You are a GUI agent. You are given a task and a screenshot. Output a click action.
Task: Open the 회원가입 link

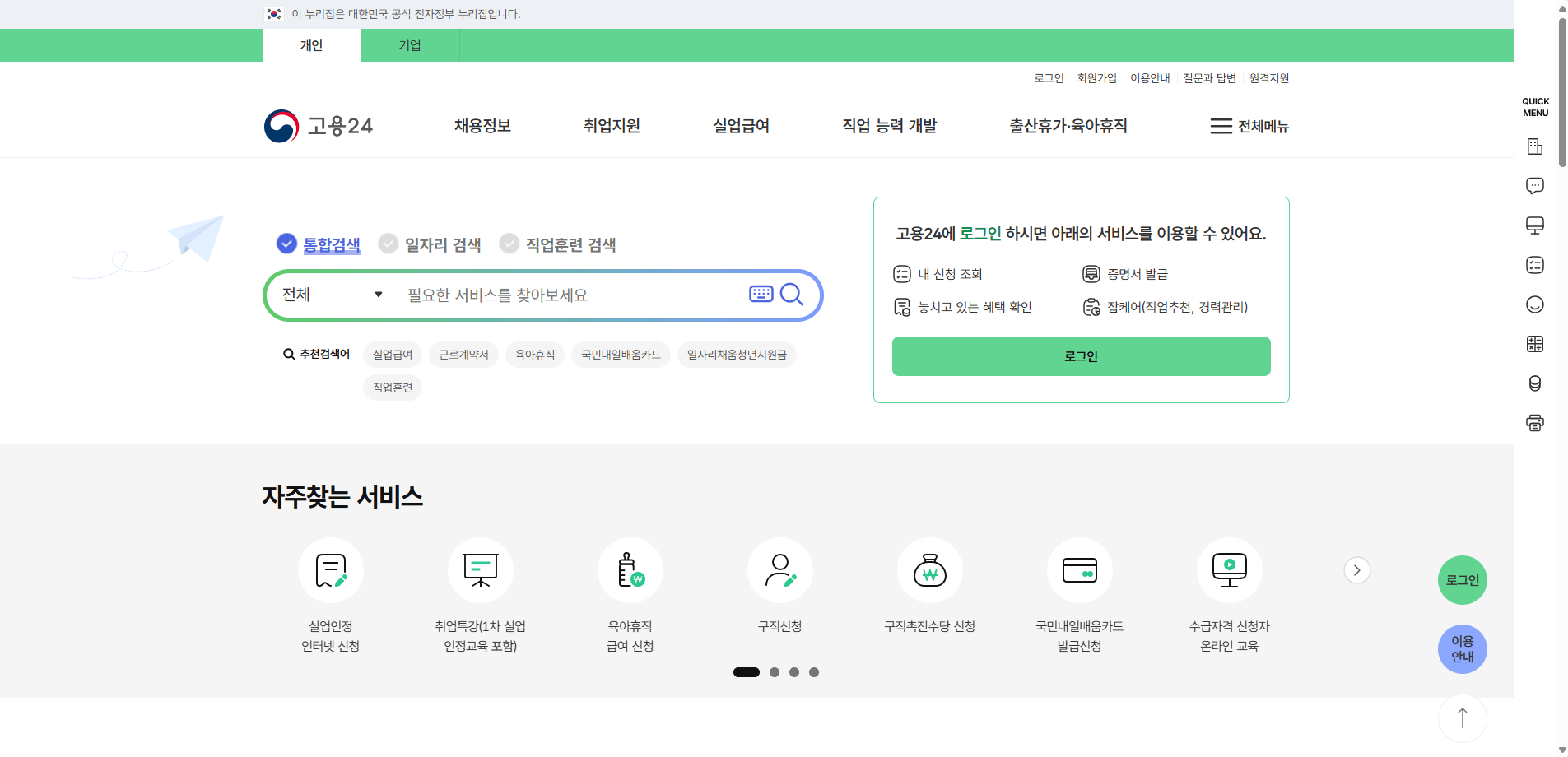point(1098,77)
